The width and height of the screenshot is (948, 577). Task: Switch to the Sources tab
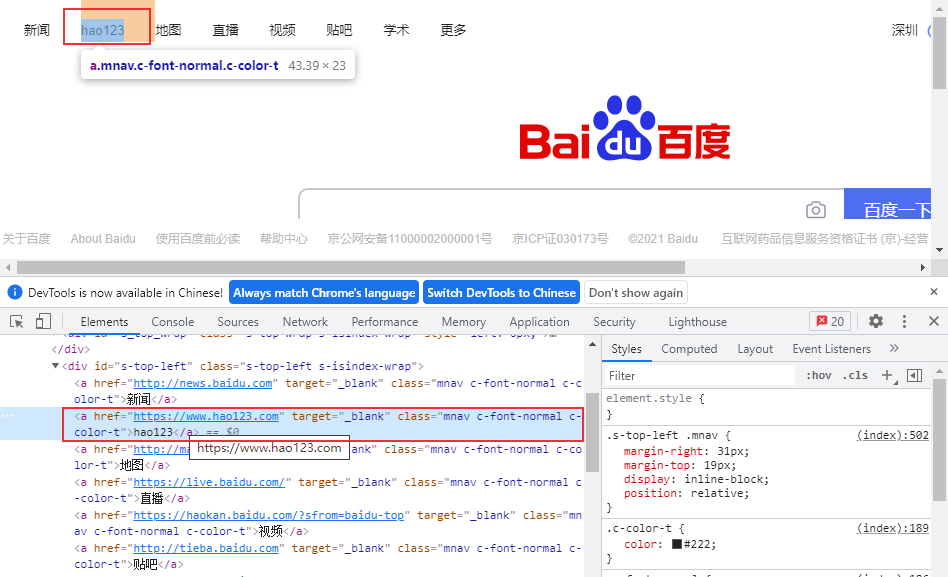pos(238,322)
